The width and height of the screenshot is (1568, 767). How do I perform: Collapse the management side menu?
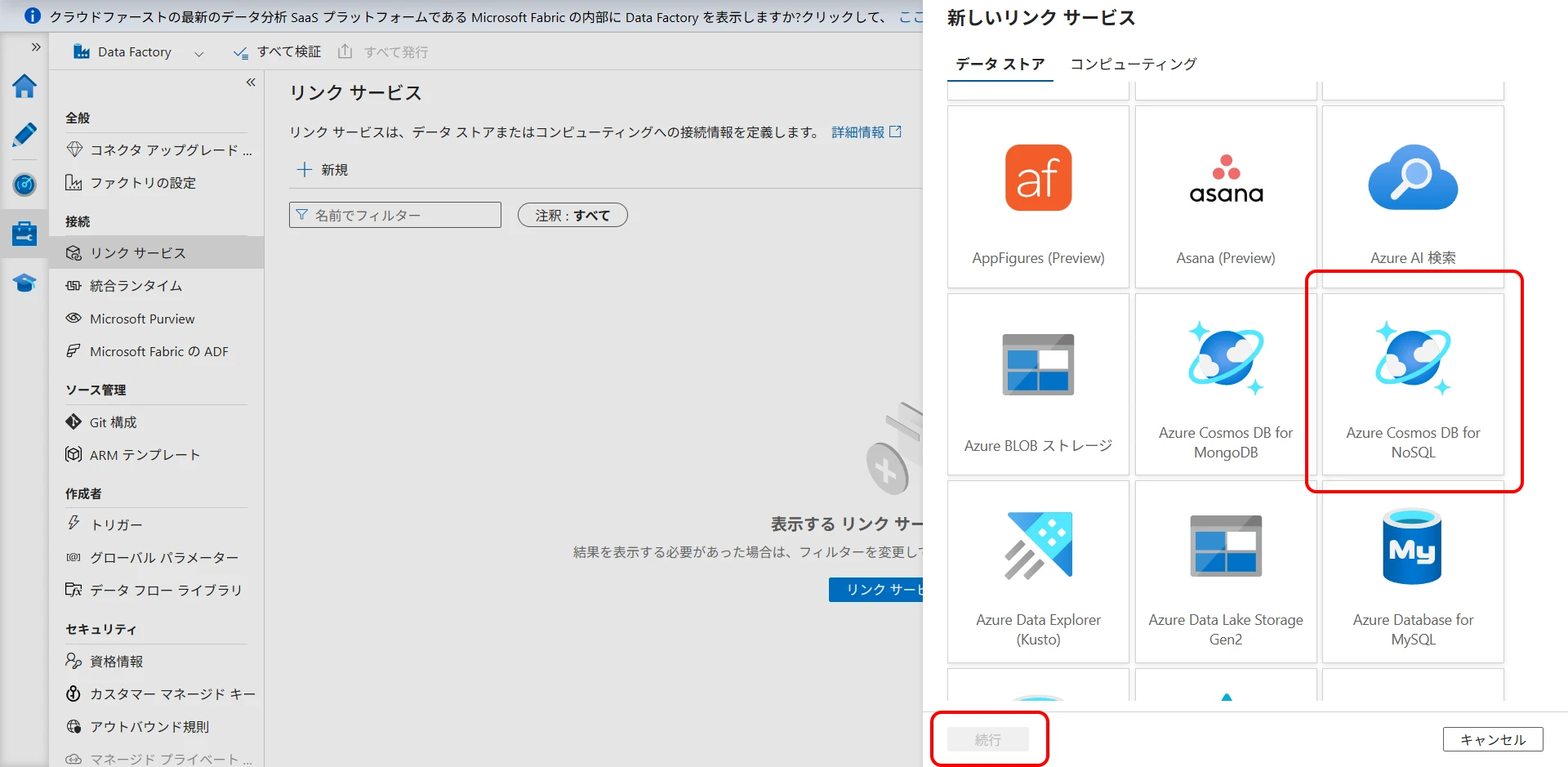(251, 82)
